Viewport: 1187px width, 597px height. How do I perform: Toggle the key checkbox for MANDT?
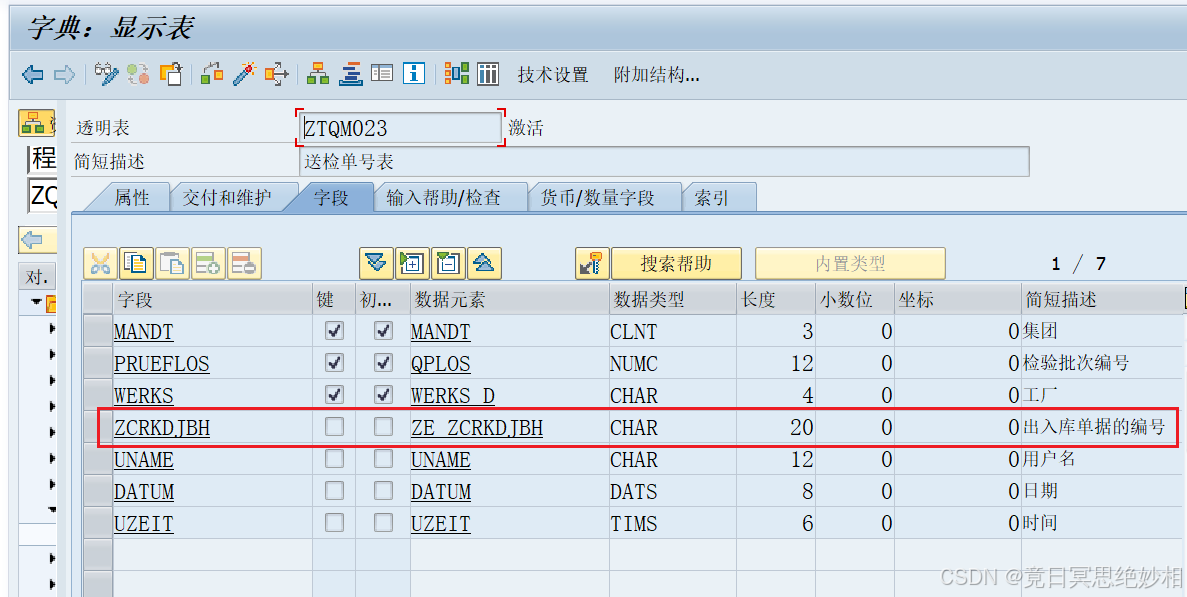pos(334,331)
